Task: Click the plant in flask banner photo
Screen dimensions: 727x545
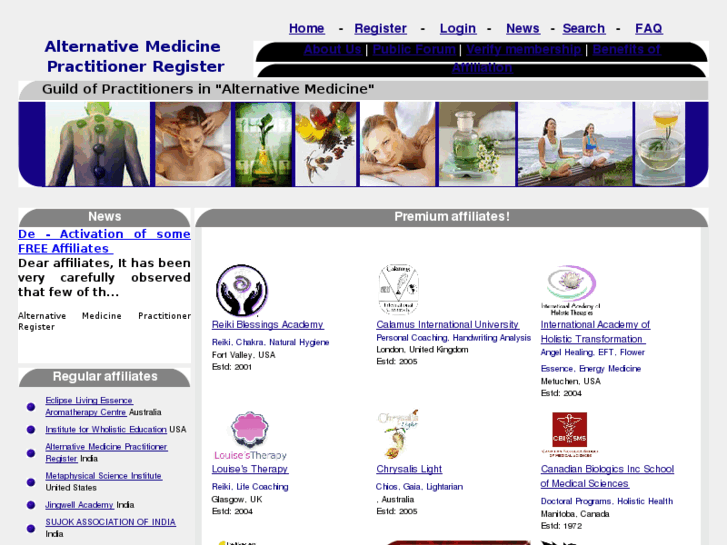Action: tap(264, 144)
